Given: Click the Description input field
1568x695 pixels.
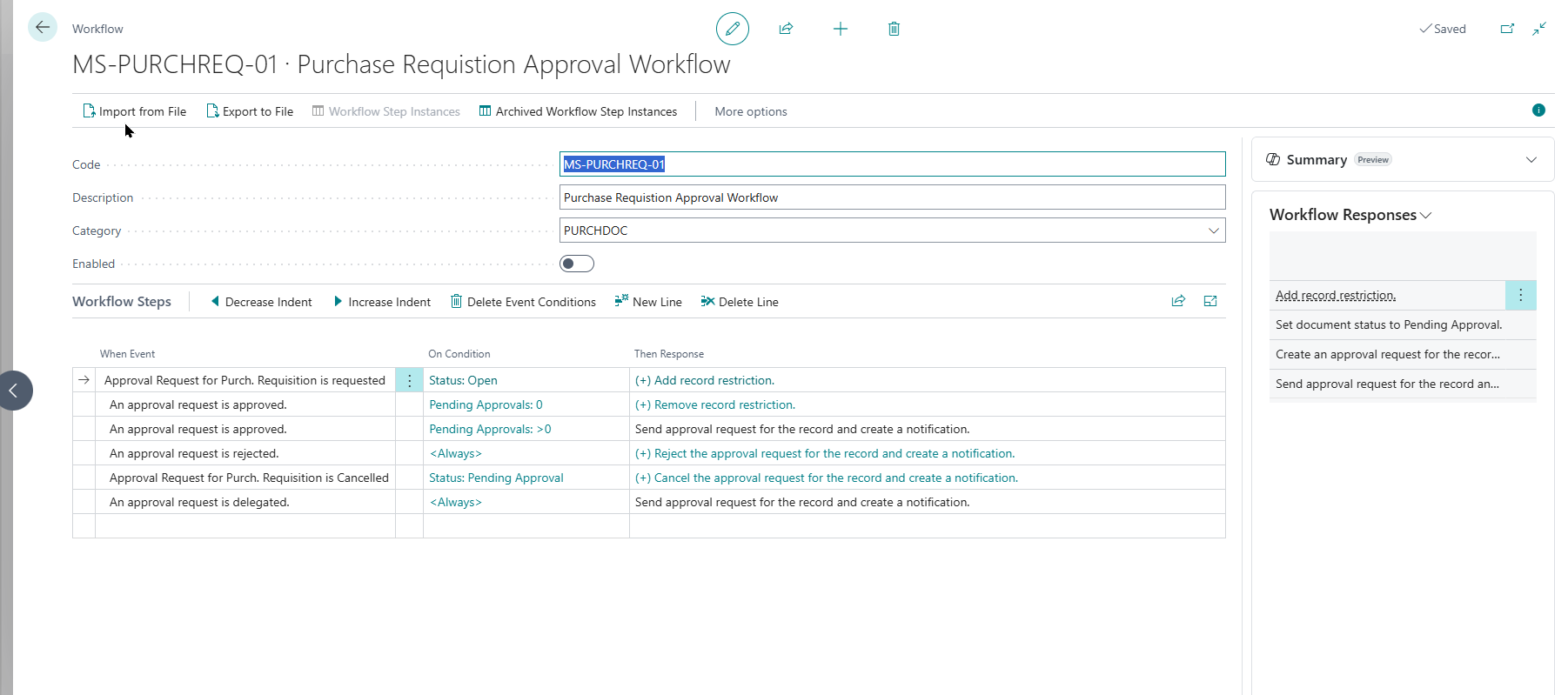Looking at the screenshot, I should click(891, 197).
